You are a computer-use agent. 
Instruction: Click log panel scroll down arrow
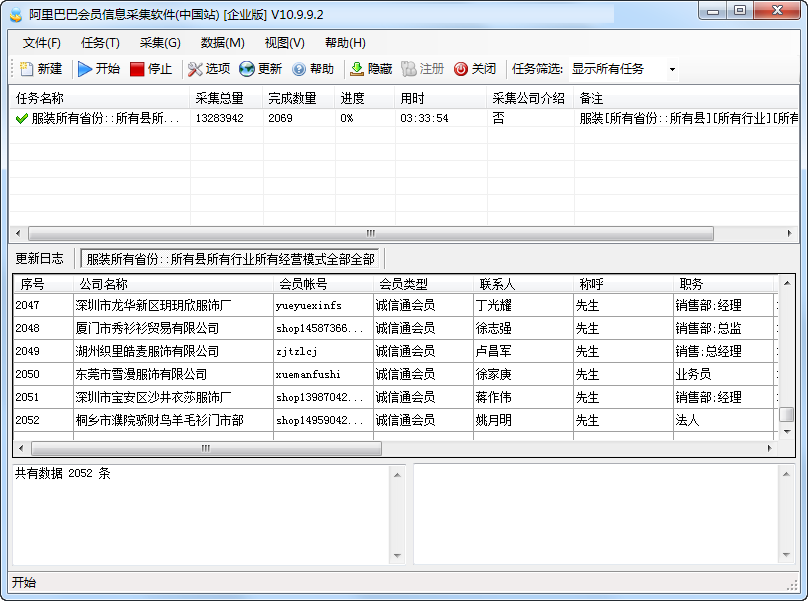[x=397, y=556]
